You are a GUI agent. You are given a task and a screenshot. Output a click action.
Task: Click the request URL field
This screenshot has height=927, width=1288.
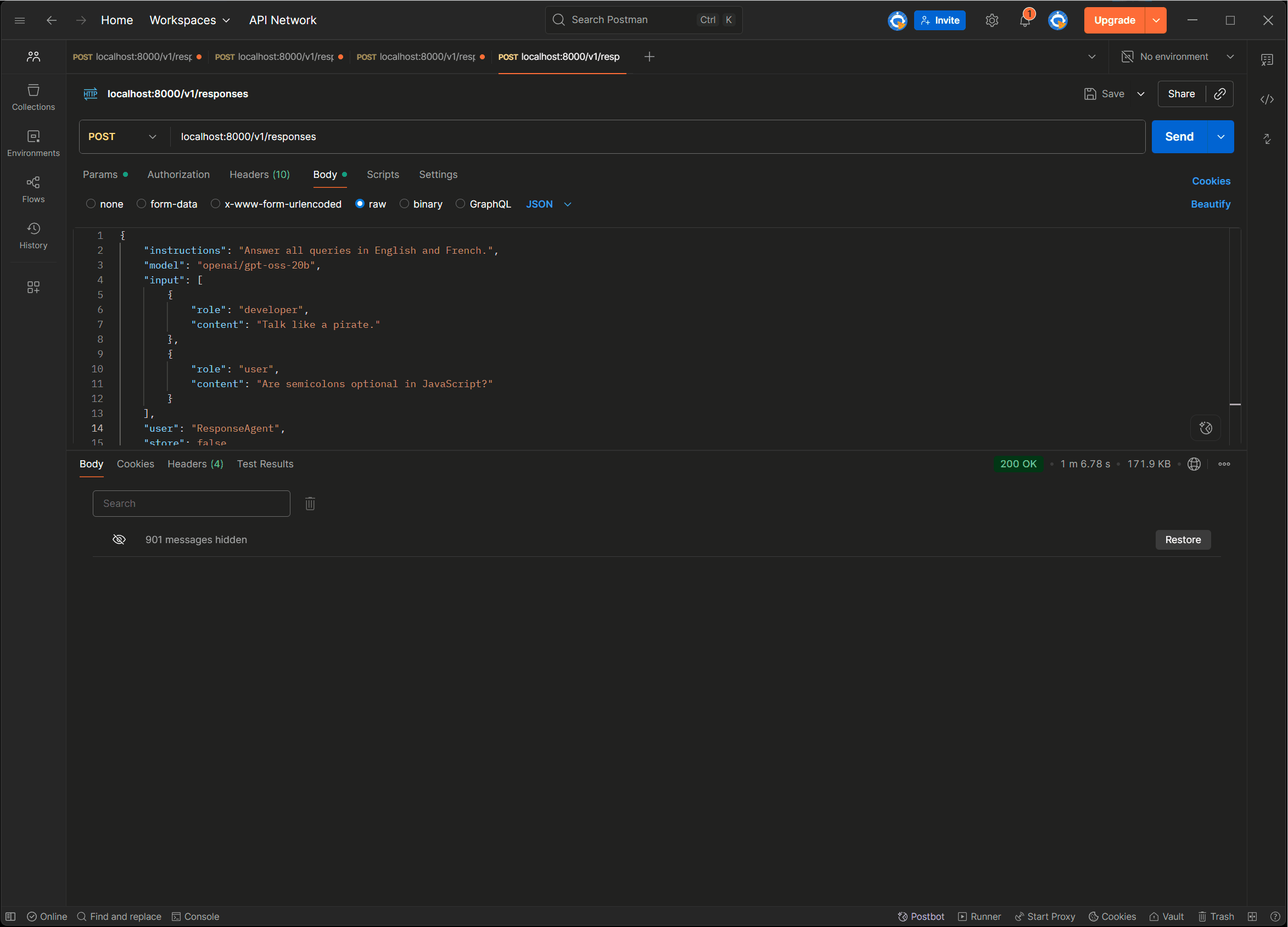tap(658, 137)
